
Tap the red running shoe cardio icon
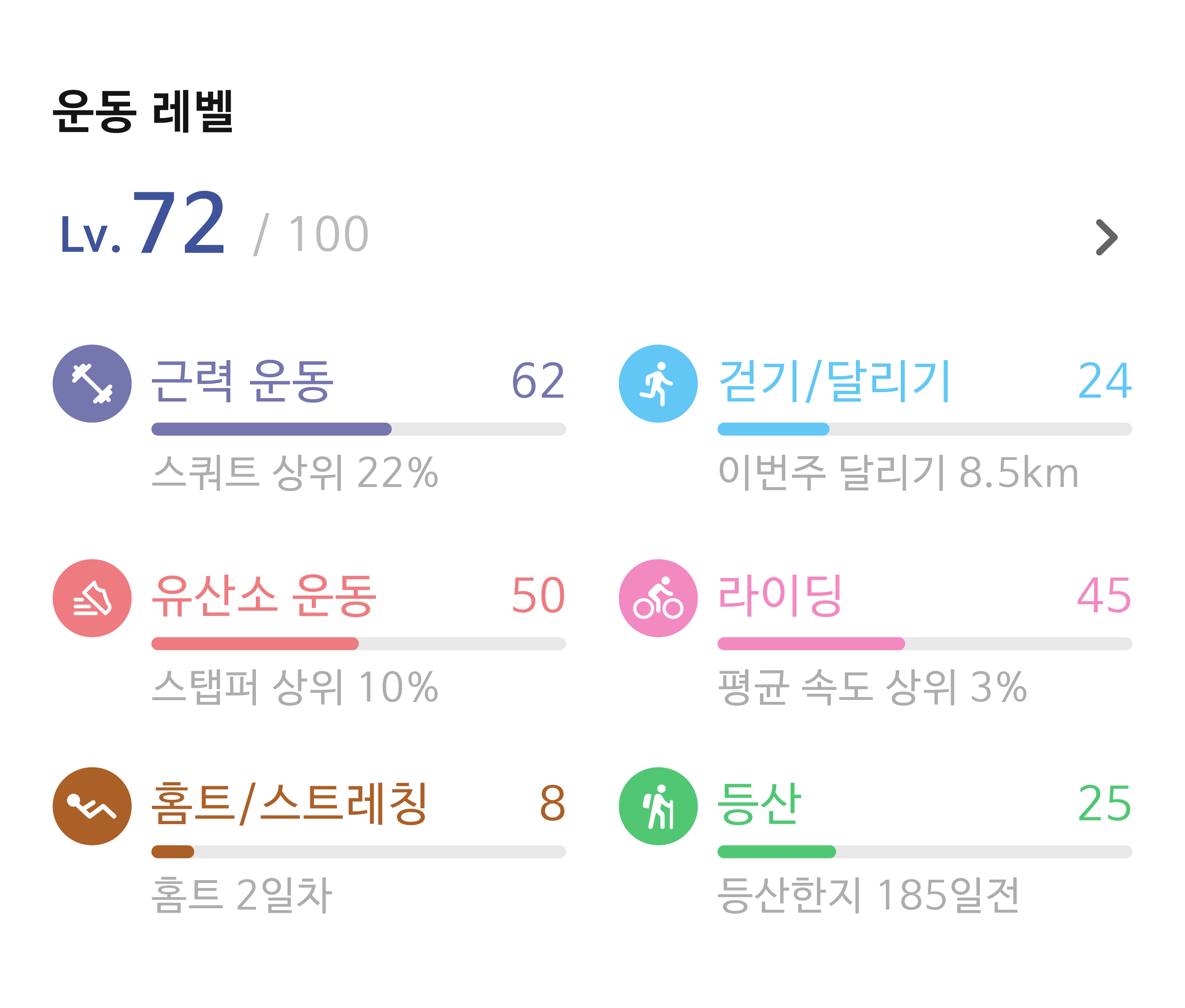92,598
